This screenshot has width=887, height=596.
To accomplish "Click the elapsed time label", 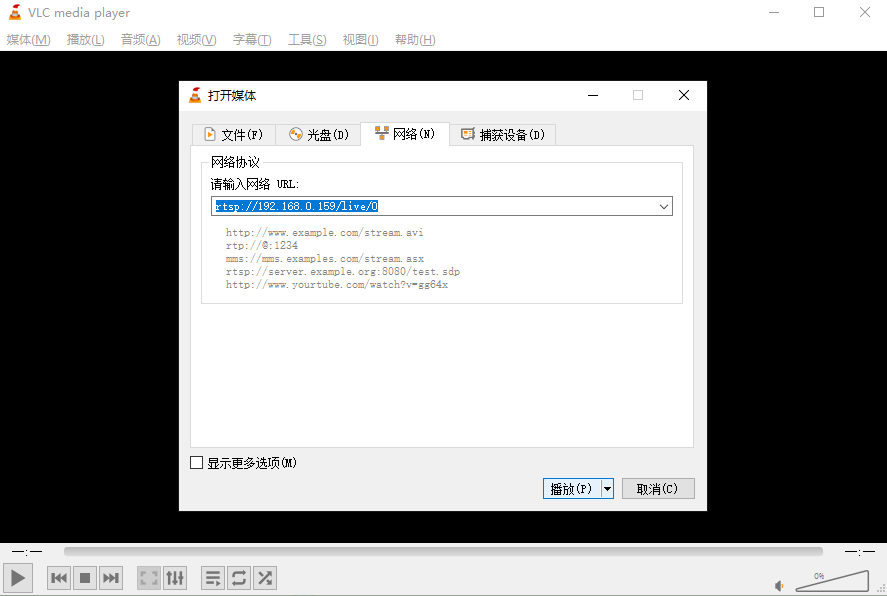I will point(27,551).
